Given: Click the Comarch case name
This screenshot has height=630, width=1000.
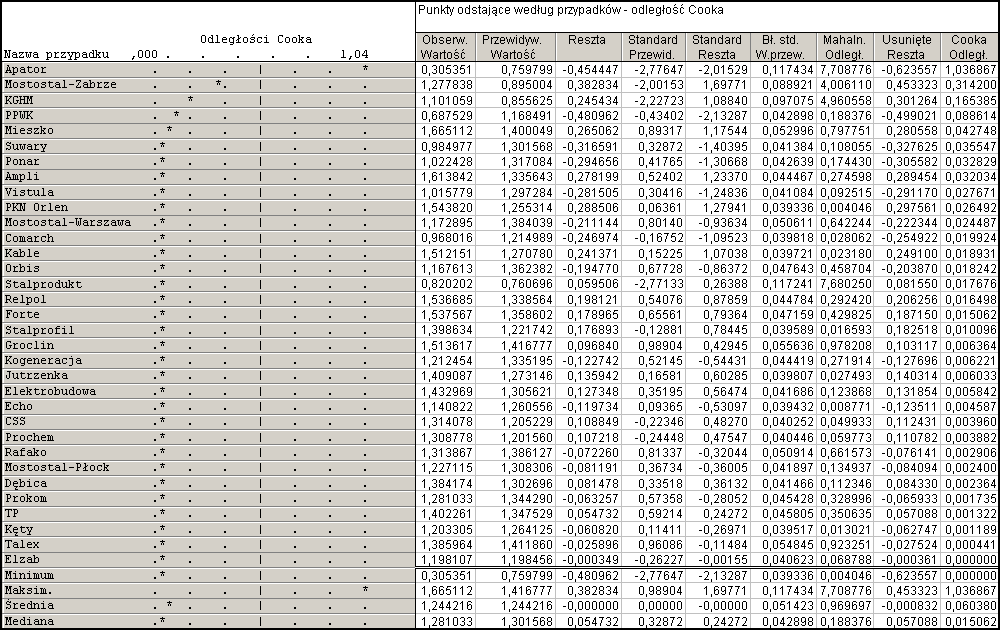Looking at the screenshot, I should point(29,238).
